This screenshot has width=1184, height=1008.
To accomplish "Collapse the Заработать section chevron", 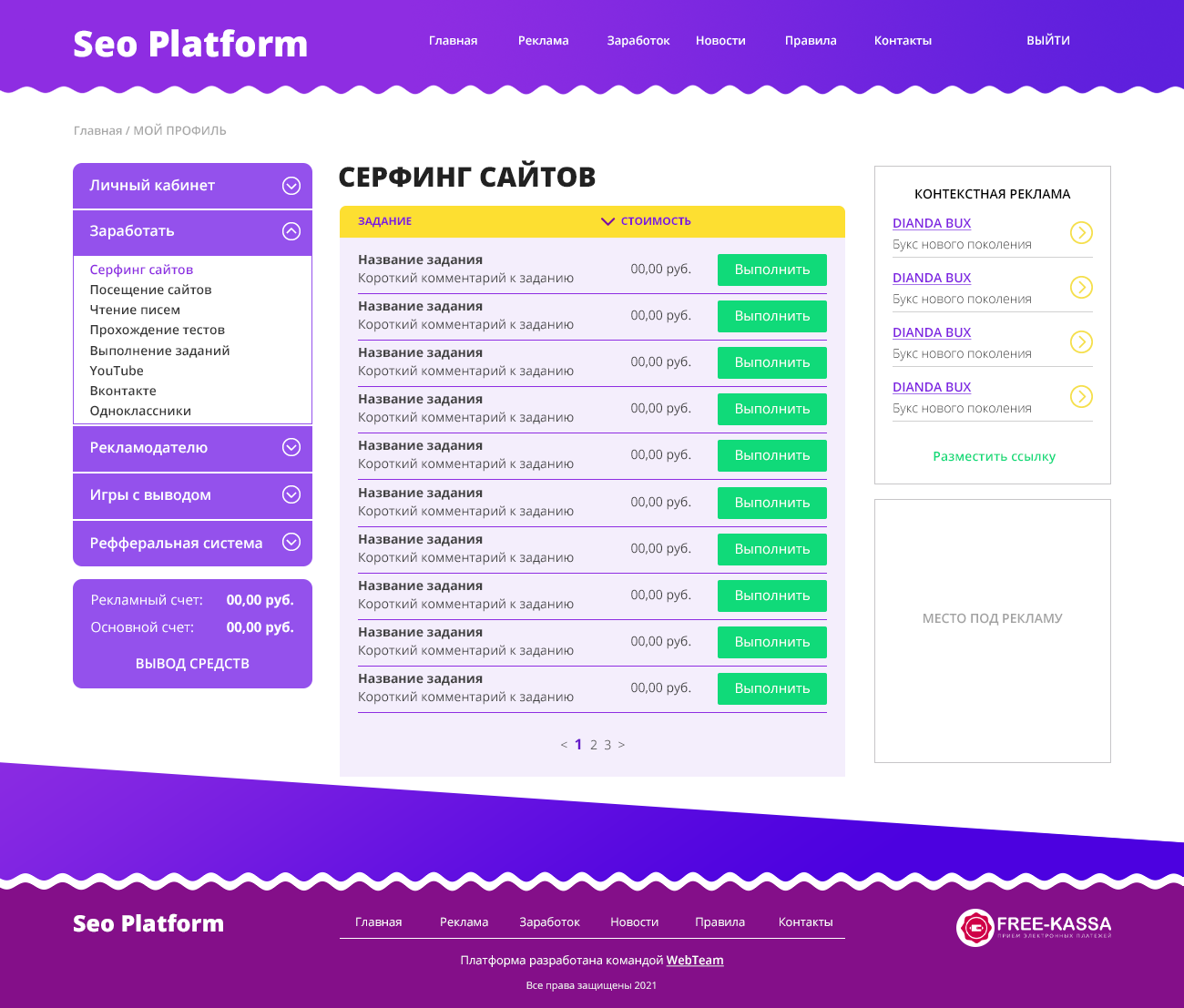I will click(x=291, y=231).
